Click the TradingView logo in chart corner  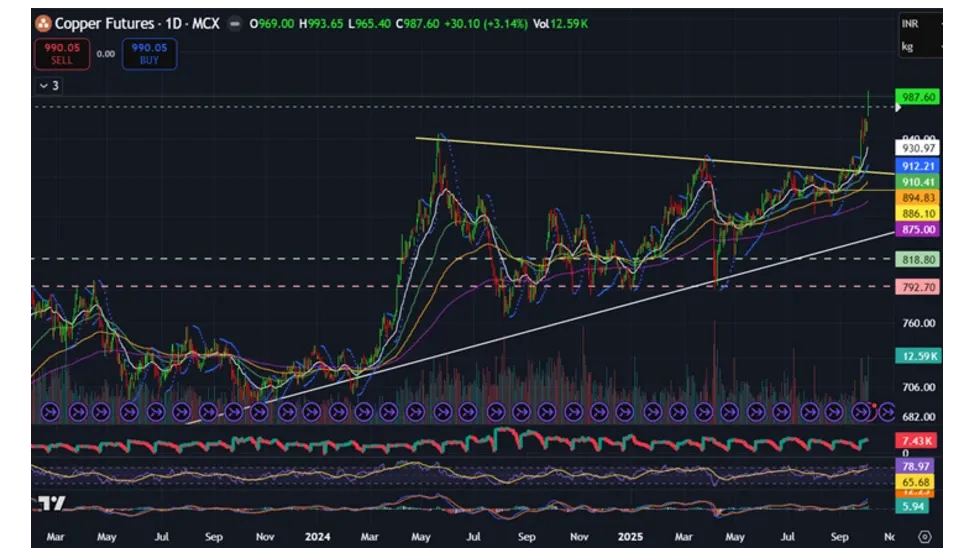(x=51, y=504)
